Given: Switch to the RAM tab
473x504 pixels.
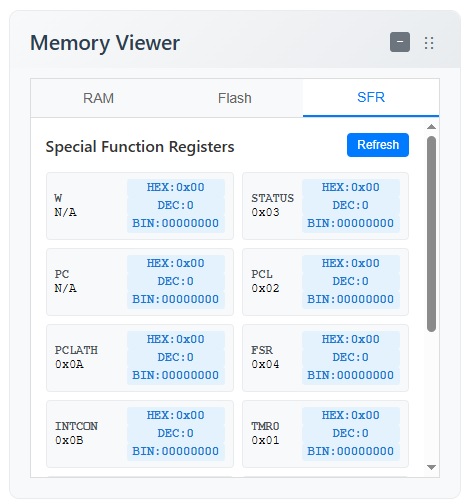Looking at the screenshot, I should pos(98,98).
